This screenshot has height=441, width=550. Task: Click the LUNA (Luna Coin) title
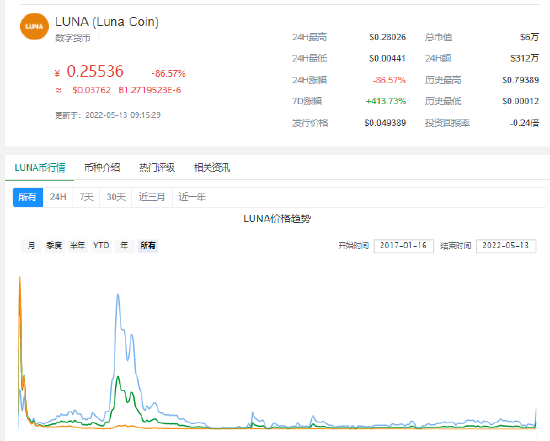pos(107,22)
